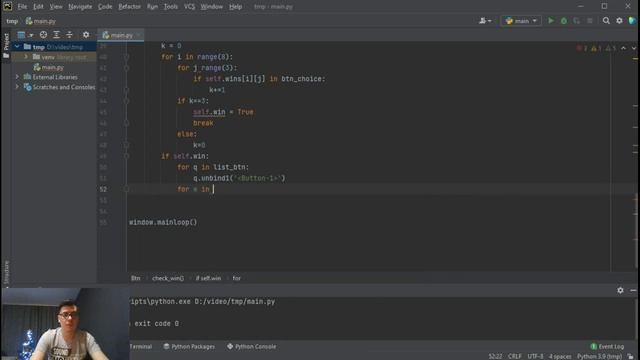Go to next highlighted error arrow
640x360 pixels.
tap(633, 48)
